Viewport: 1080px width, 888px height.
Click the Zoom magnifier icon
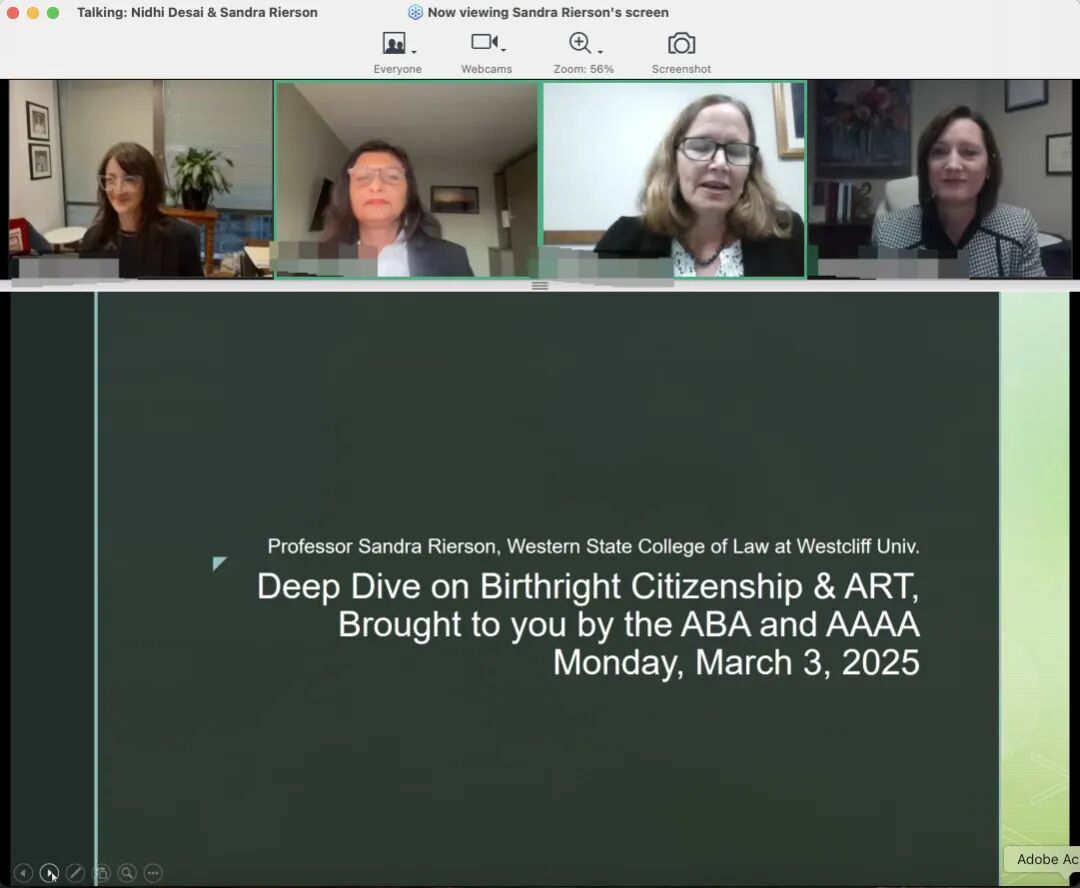580,43
